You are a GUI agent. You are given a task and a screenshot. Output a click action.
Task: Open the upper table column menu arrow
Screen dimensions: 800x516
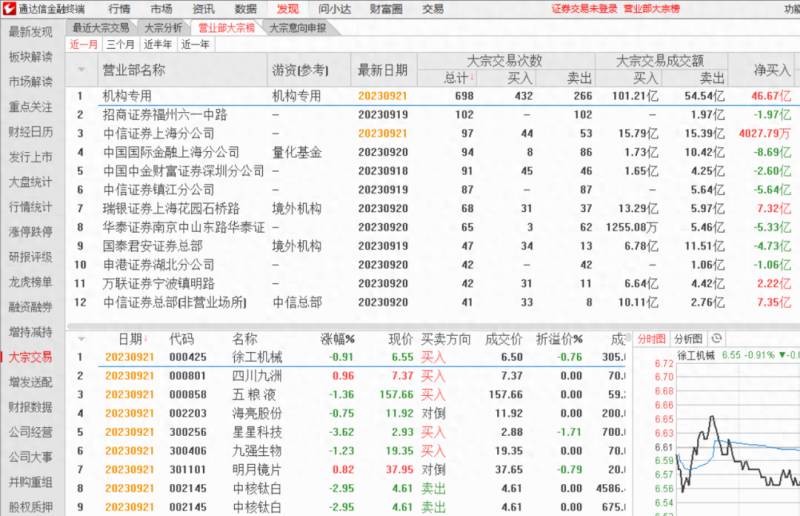[x=81, y=69]
